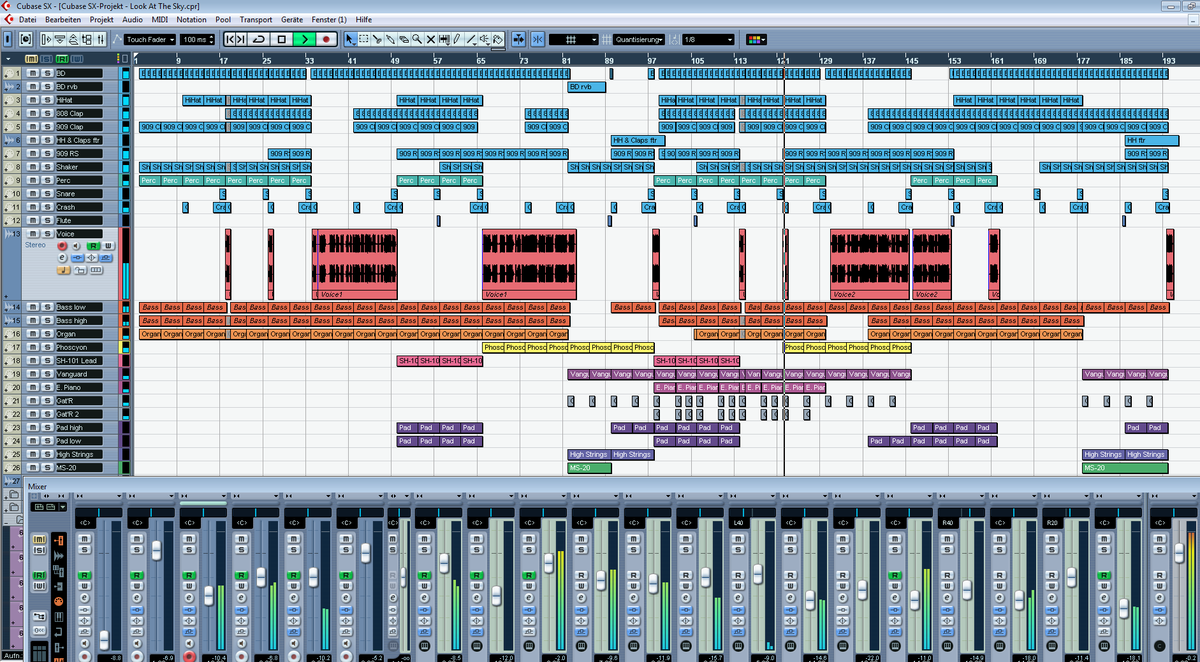Select the Line tool
The height and width of the screenshot is (662, 1200).
click(470, 39)
